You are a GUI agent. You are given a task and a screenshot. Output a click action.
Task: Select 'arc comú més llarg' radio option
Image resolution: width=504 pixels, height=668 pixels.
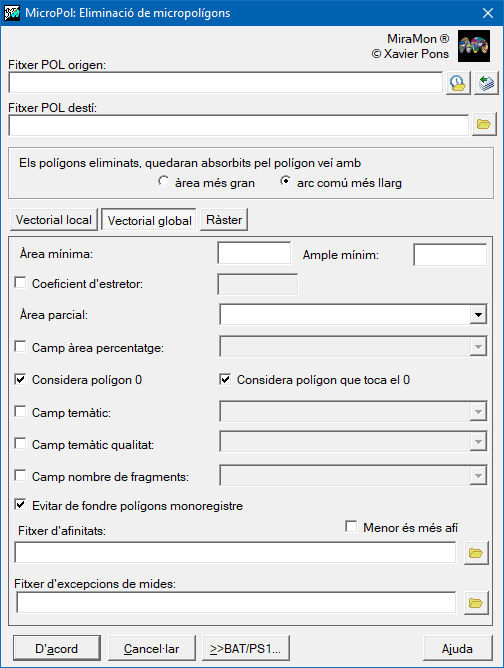(285, 181)
